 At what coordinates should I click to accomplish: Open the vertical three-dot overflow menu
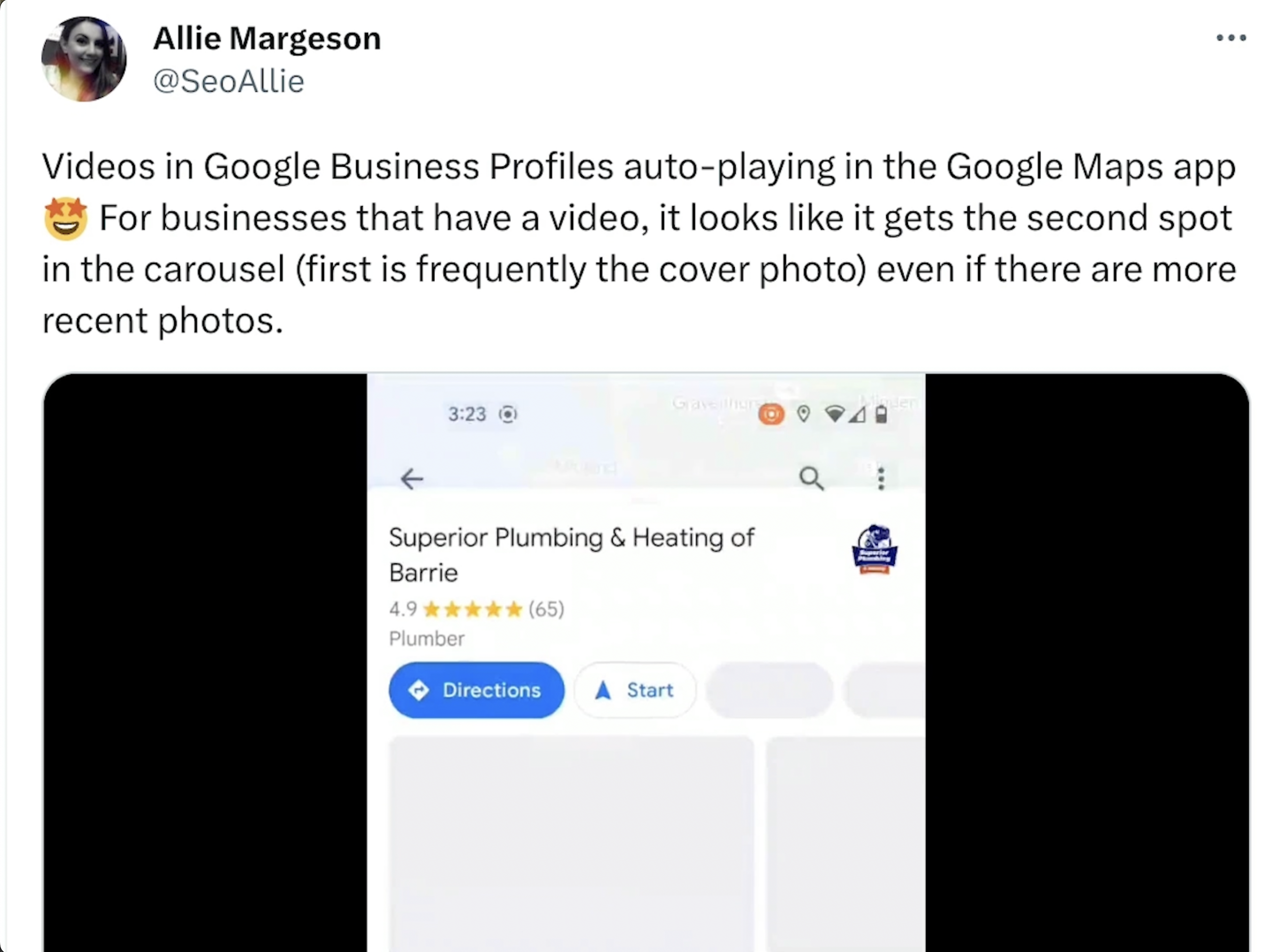pyautogui.click(x=880, y=478)
